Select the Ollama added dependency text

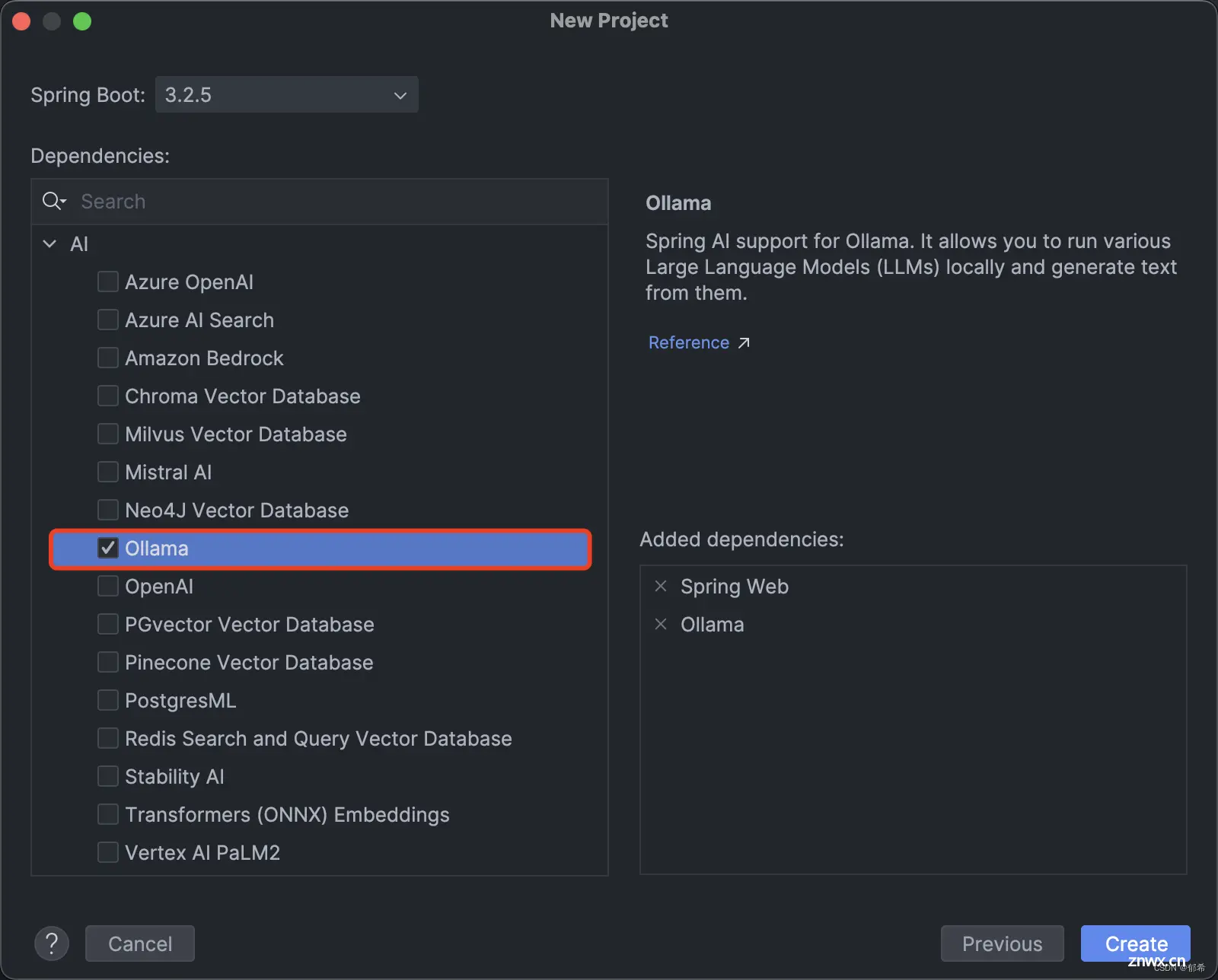[x=713, y=624]
